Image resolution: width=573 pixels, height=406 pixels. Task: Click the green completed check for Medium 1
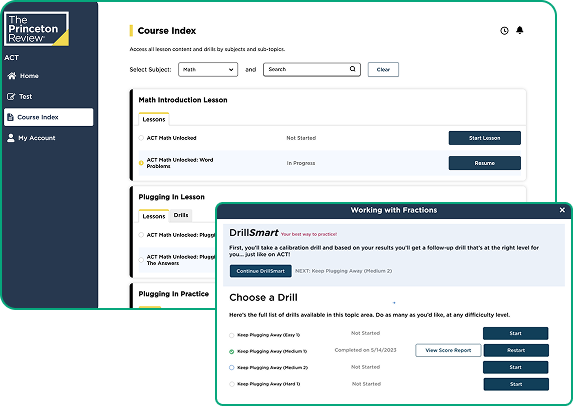(231, 352)
